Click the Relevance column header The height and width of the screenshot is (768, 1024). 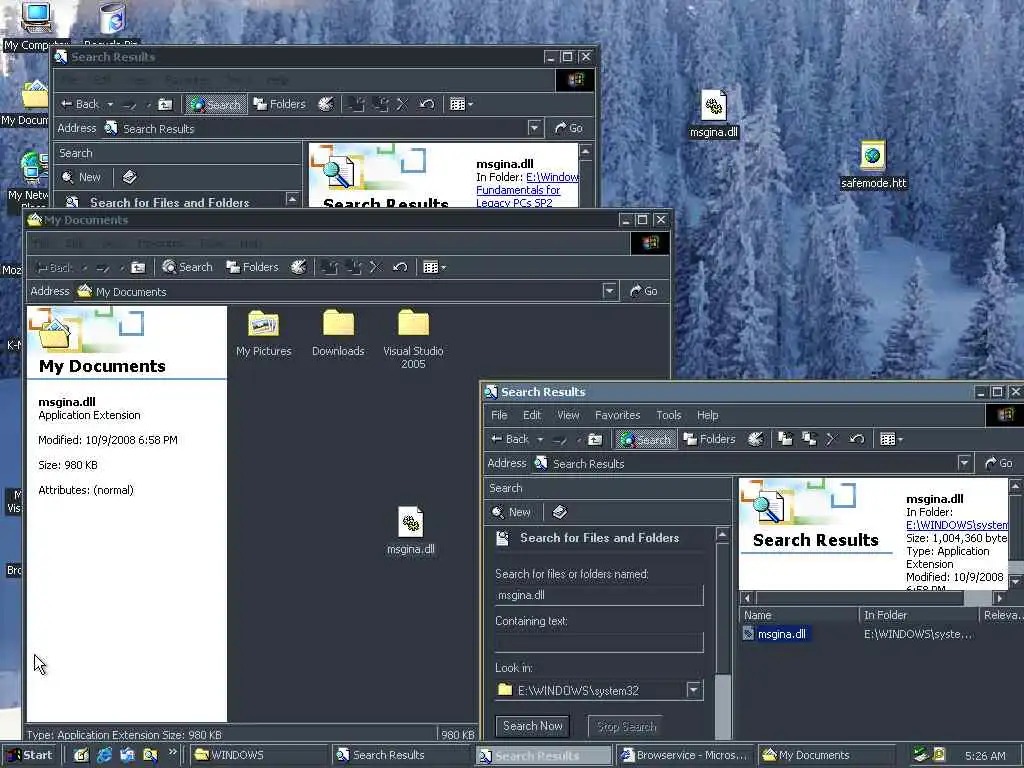click(1001, 615)
